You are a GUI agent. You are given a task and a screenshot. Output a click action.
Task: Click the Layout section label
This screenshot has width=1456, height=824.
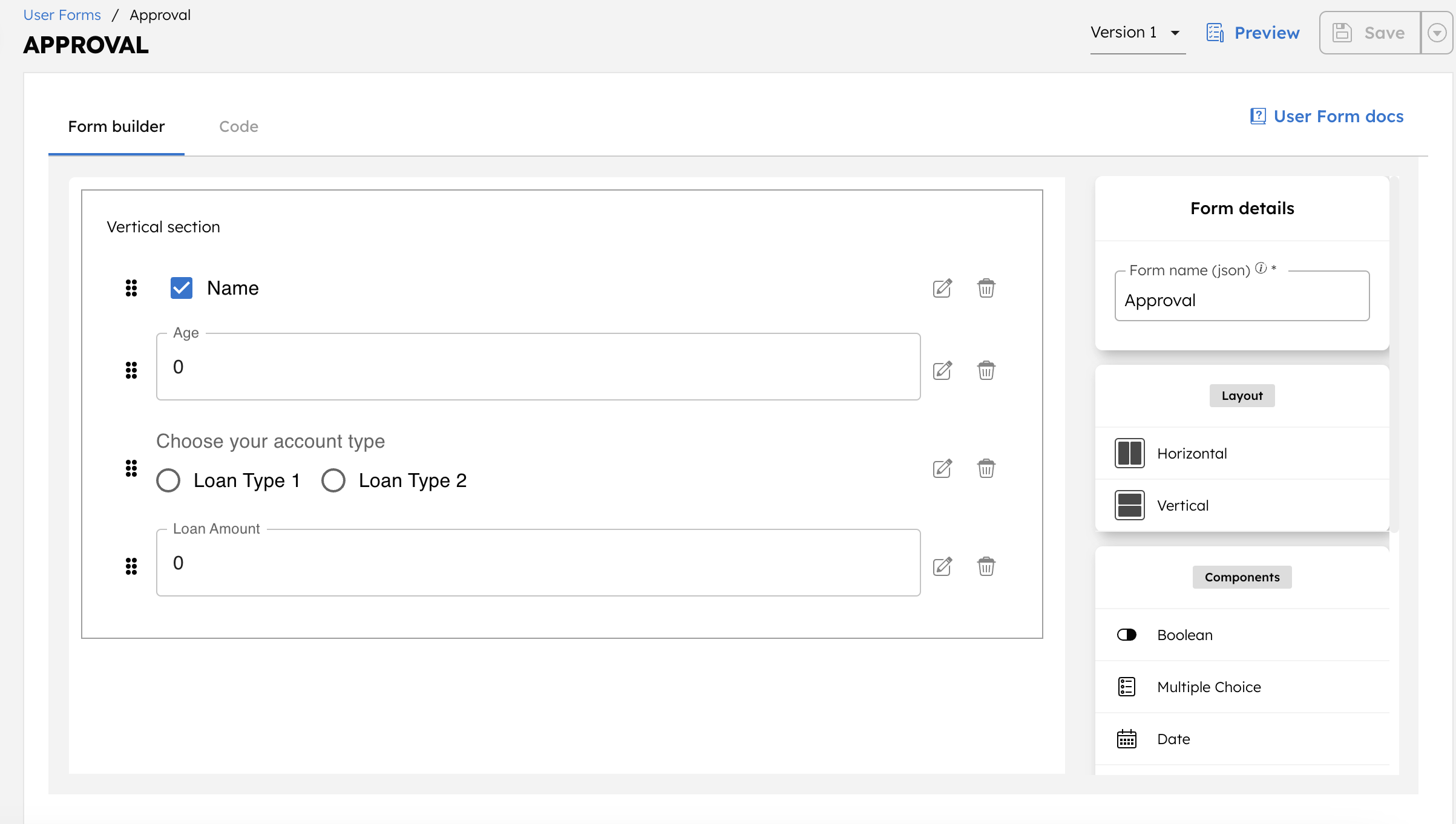(x=1242, y=396)
